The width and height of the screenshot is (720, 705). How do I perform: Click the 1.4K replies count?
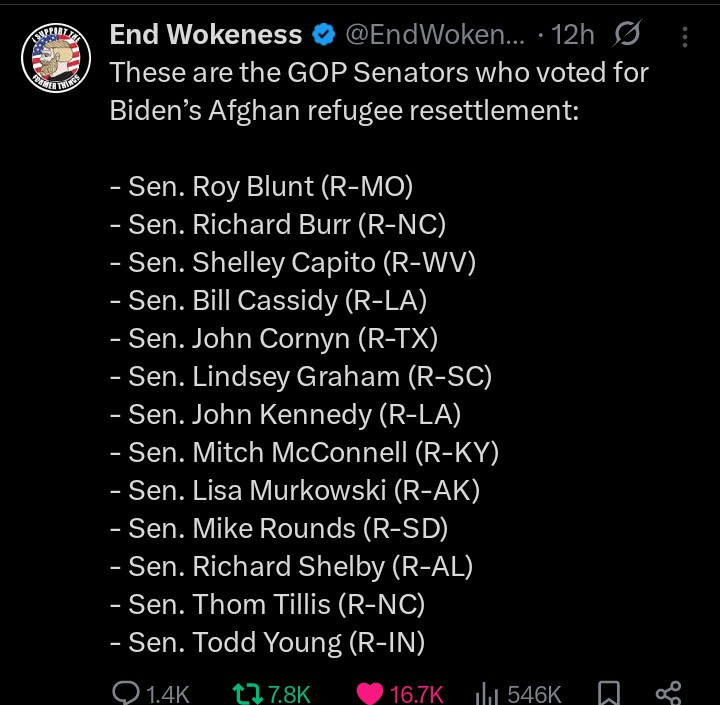click(167, 693)
